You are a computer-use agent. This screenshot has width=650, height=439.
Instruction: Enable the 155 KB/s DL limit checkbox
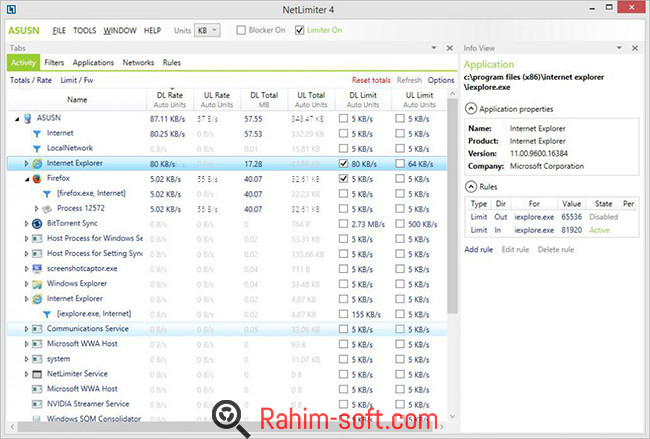[x=343, y=314]
